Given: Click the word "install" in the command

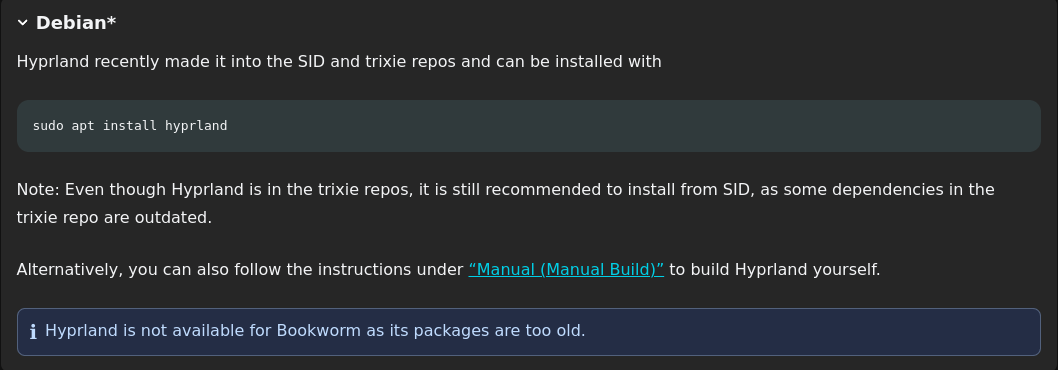Looking at the screenshot, I should 130,126.
